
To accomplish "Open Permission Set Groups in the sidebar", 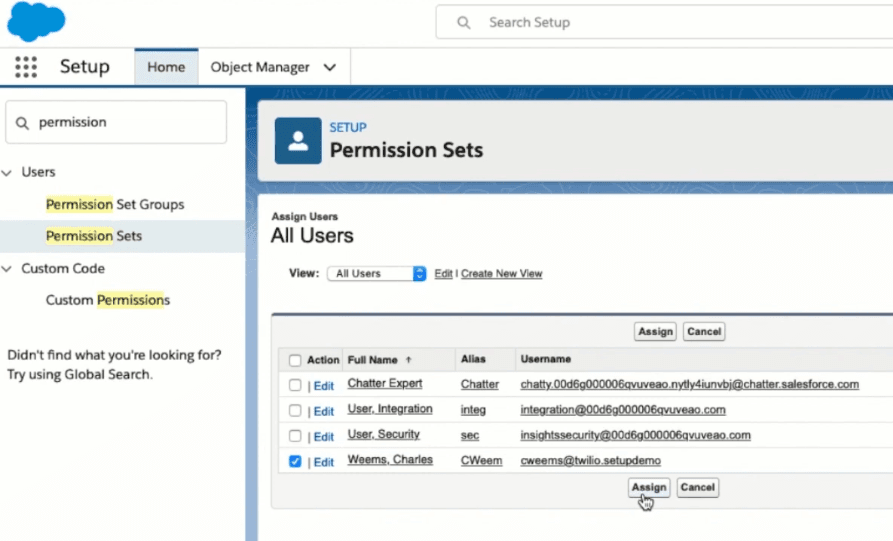I will [x=115, y=204].
